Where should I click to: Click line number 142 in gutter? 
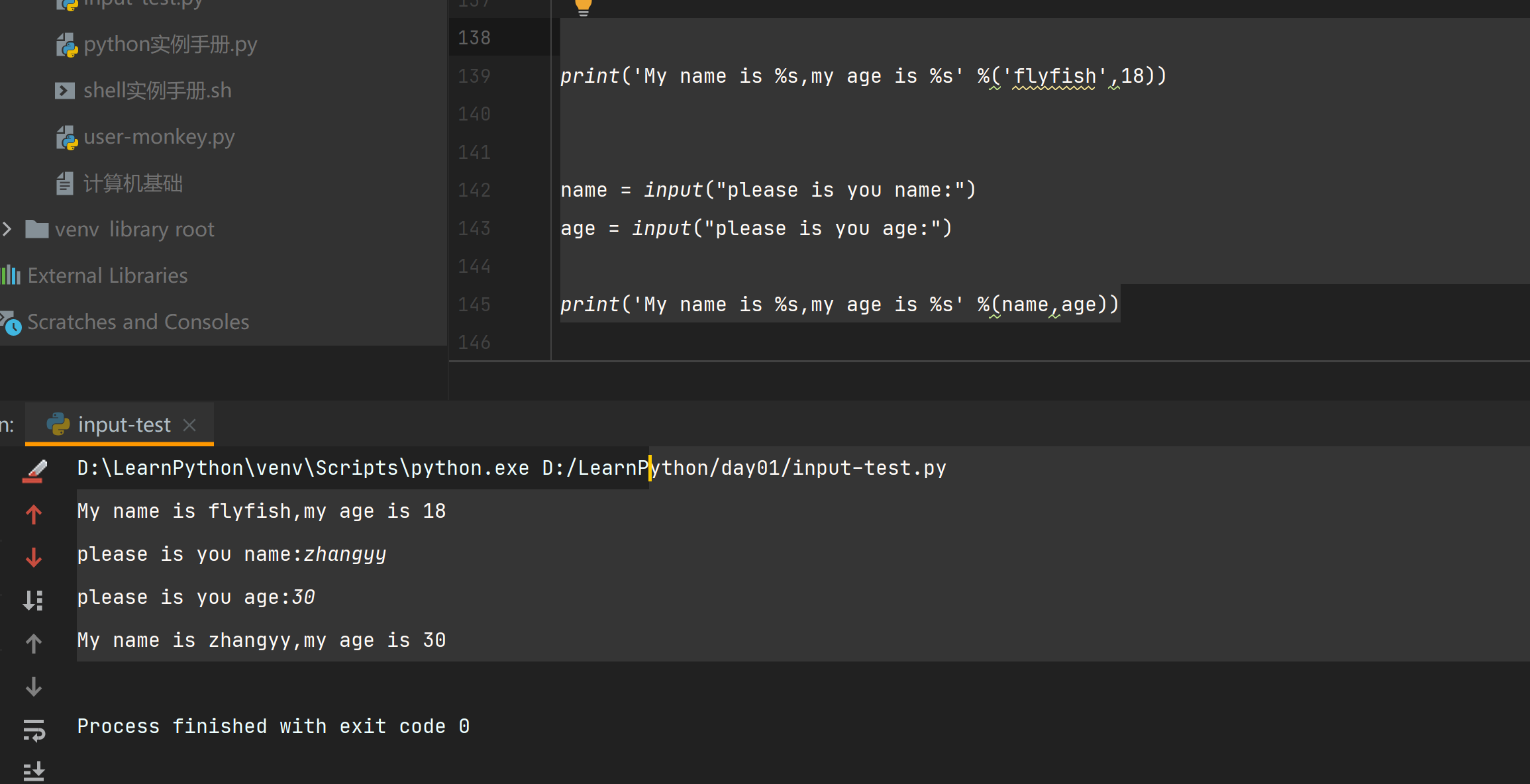[474, 190]
